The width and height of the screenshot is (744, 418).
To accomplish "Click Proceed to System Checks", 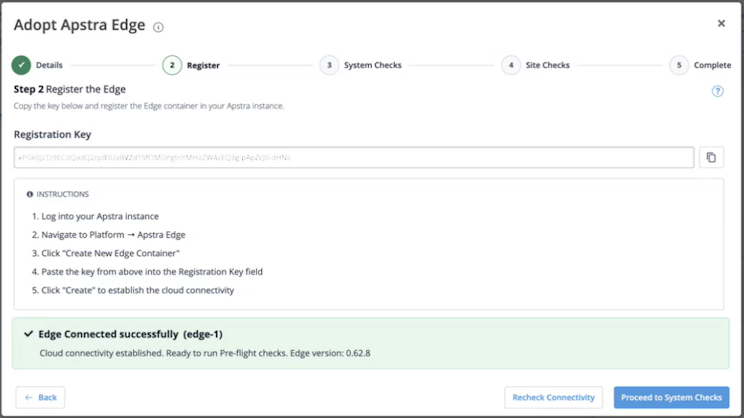I will 671,397.
